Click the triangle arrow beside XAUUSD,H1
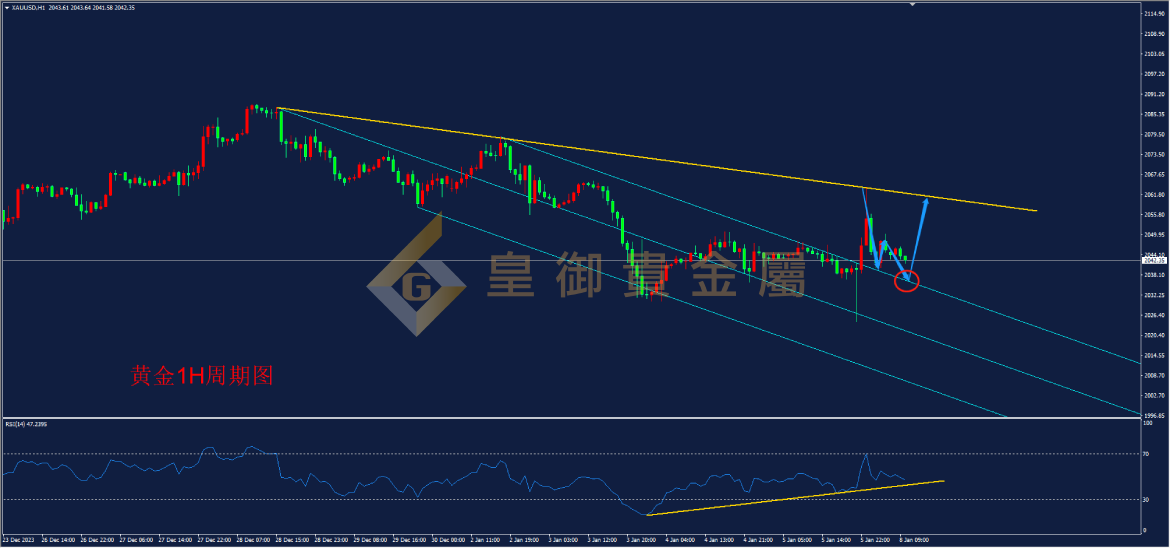The image size is (1170, 548). point(7,7)
